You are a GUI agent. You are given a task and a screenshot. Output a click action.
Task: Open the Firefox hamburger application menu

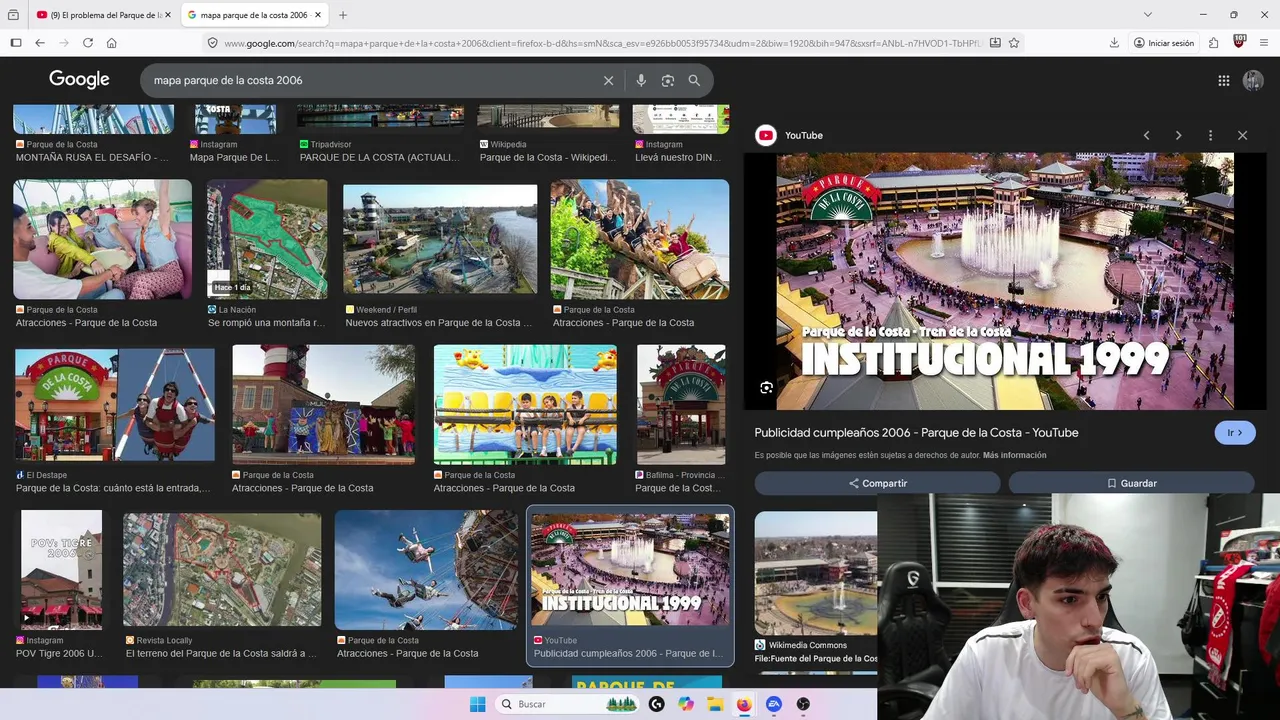click(1264, 43)
